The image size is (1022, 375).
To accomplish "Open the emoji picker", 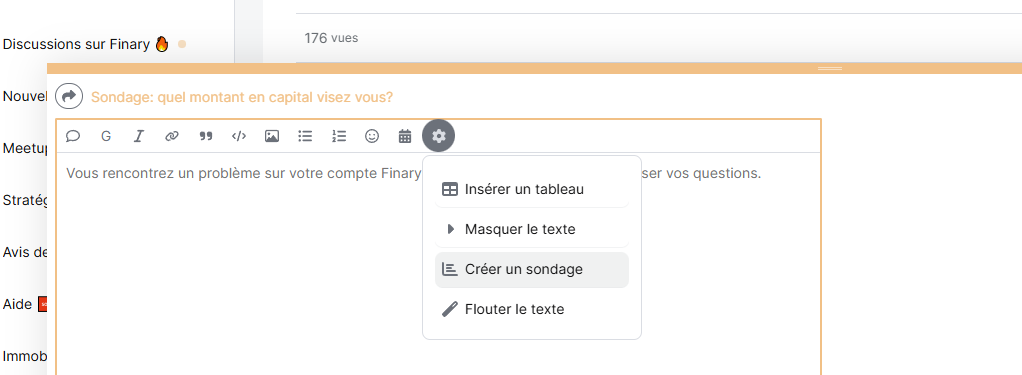I will point(372,136).
